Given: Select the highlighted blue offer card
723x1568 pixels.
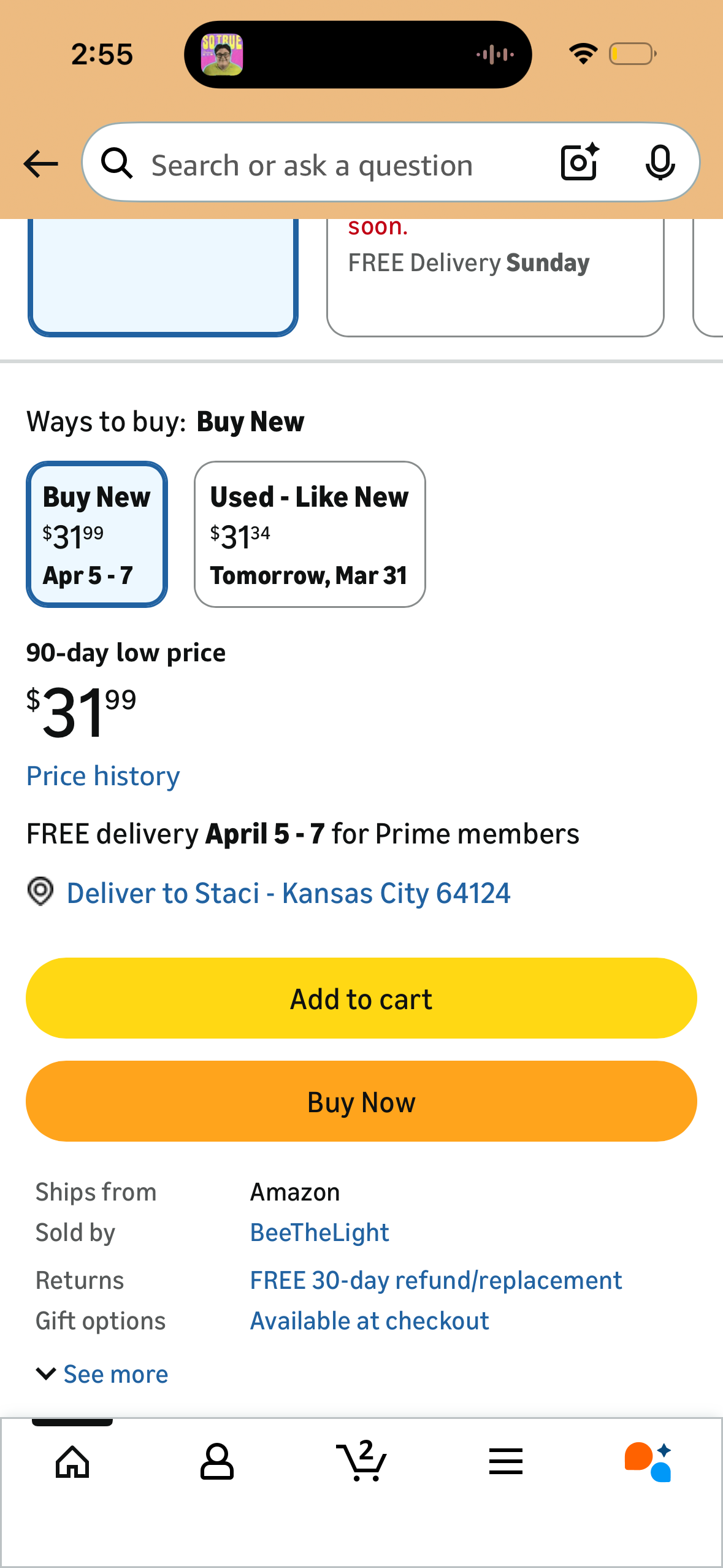Looking at the screenshot, I should point(163,277).
